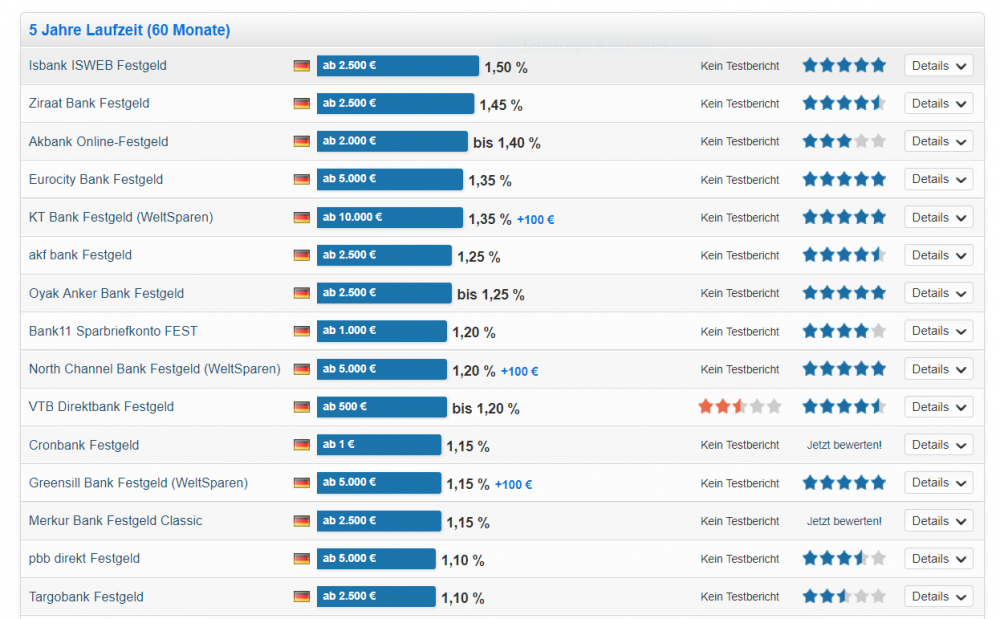Click the flag icon beside pbb direkt Festgeld
Screen dimensions: 1000x619
(x=302, y=558)
